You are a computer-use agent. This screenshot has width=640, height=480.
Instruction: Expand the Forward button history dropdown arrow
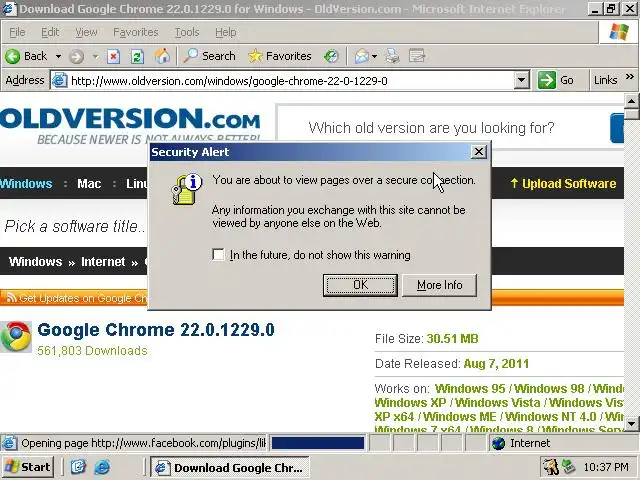(95, 56)
